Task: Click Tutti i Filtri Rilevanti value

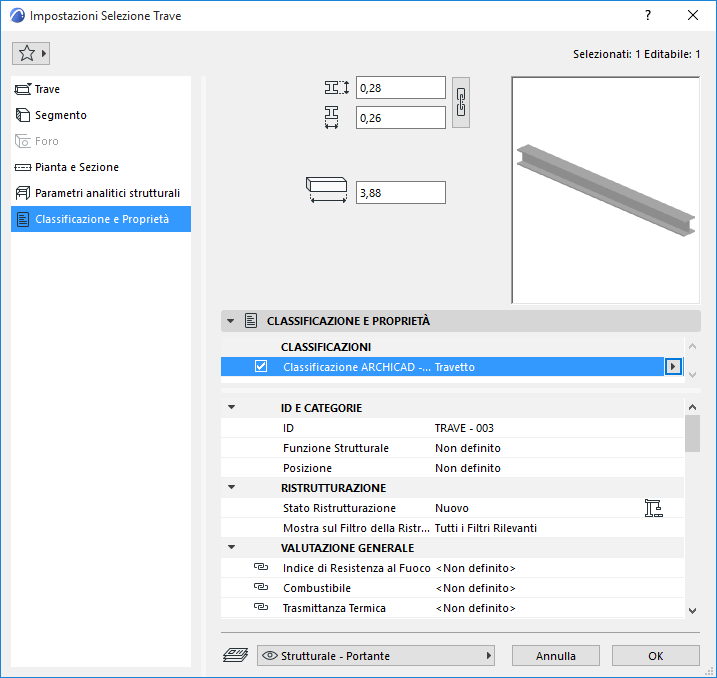Action: 486,529
